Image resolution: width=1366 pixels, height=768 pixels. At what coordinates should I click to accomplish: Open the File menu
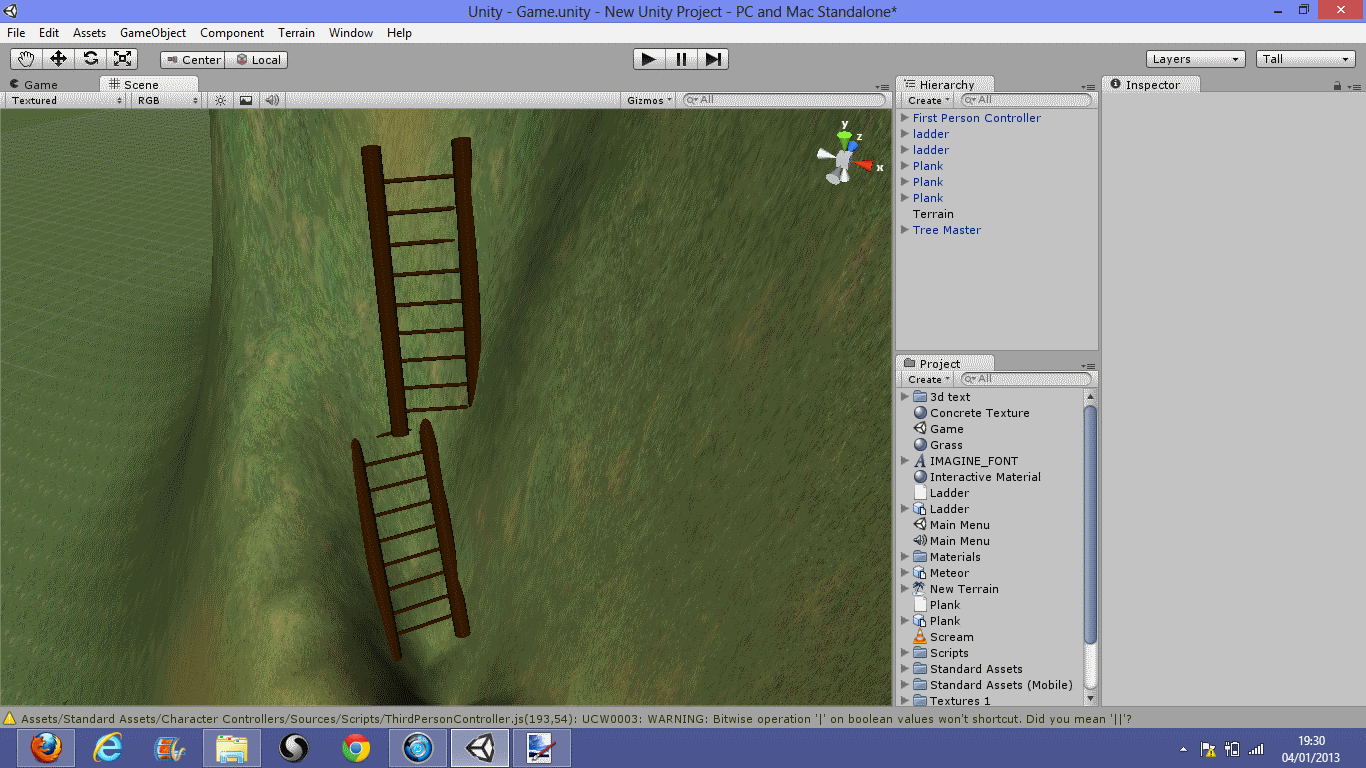pyautogui.click(x=16, y=33)
